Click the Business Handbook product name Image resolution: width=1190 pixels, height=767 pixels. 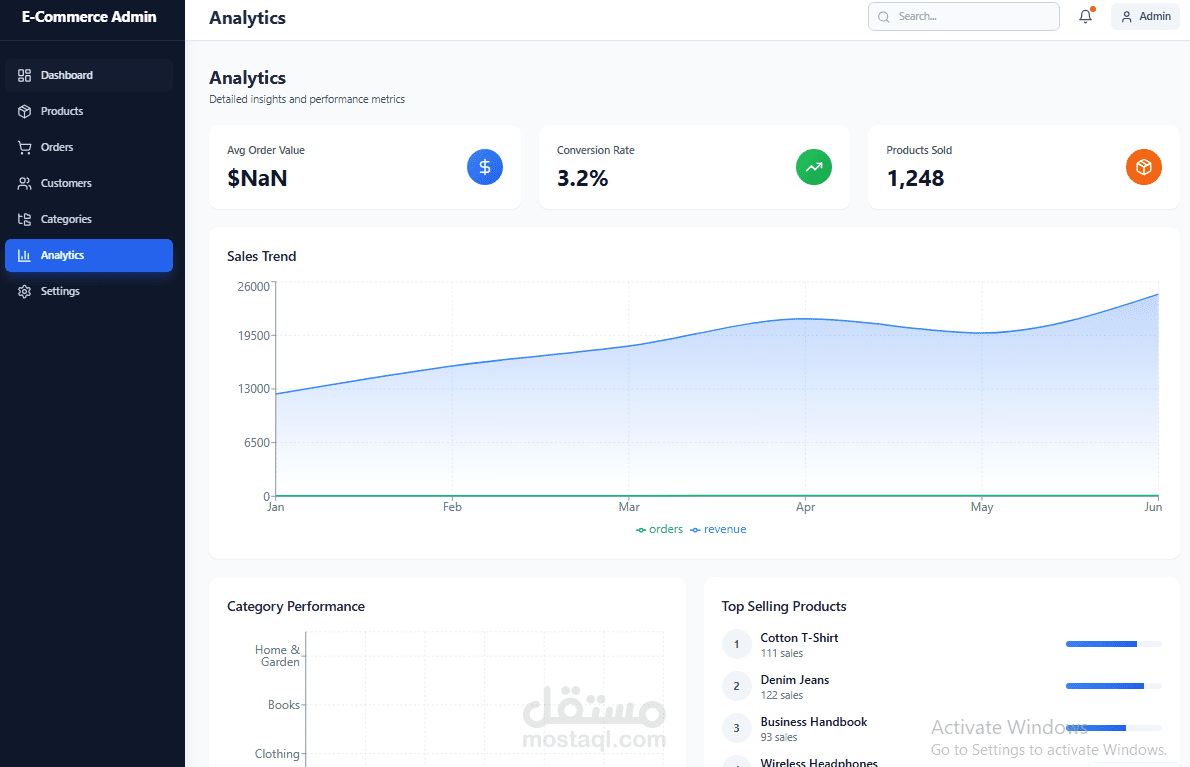tap(814, 722)
